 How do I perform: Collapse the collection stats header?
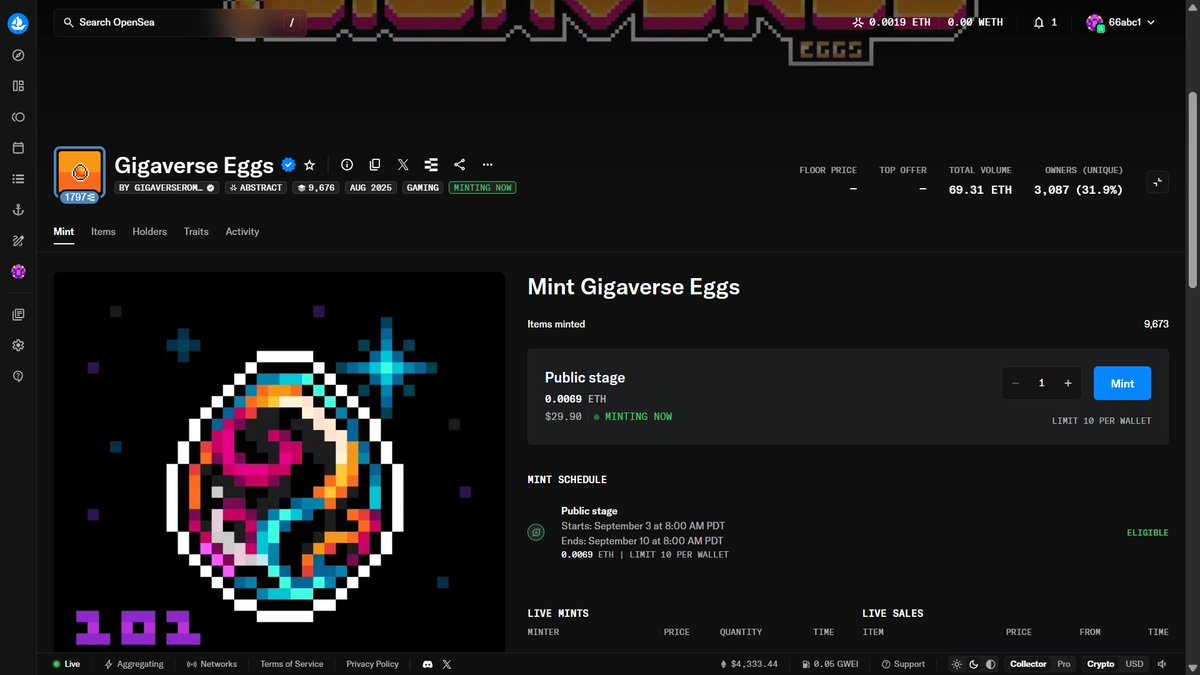[x=1157, y=182]
